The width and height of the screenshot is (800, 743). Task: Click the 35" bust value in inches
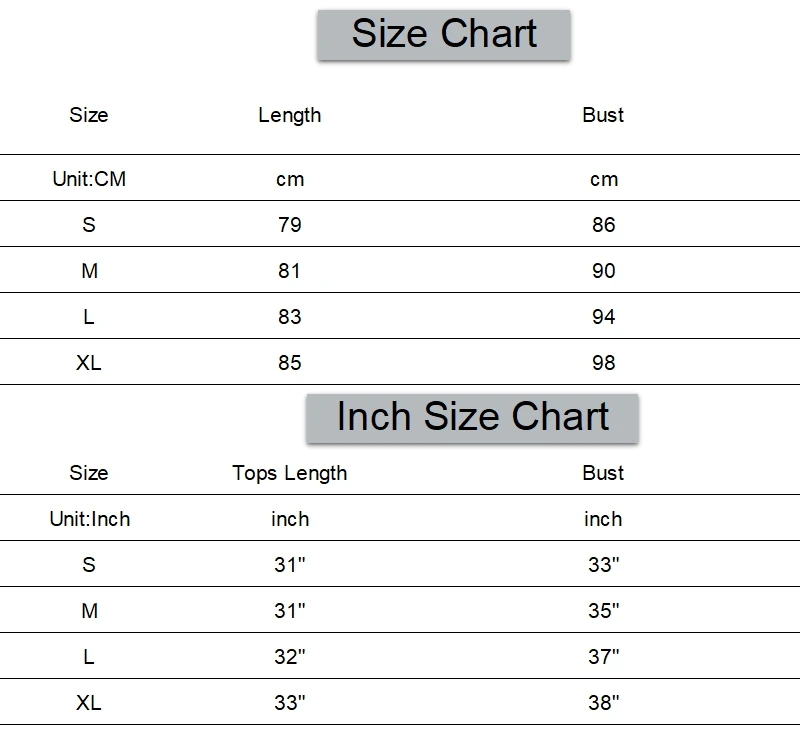pyautogui.click(x=603, y=611)
